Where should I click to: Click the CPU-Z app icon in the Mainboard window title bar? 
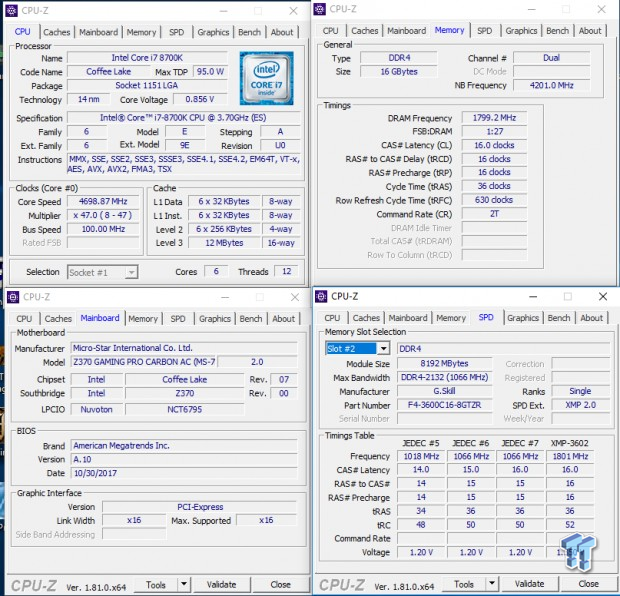(13, 297)
